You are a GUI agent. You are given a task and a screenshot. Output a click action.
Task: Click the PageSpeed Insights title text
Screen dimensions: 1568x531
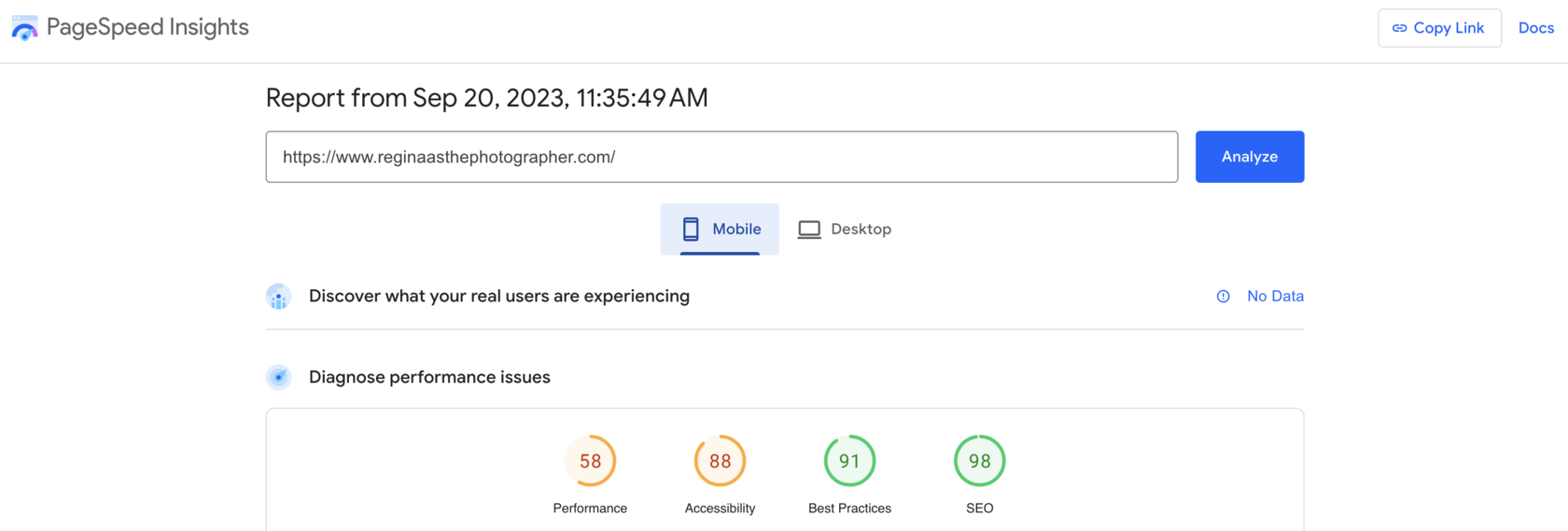click(x=147, y=28)
